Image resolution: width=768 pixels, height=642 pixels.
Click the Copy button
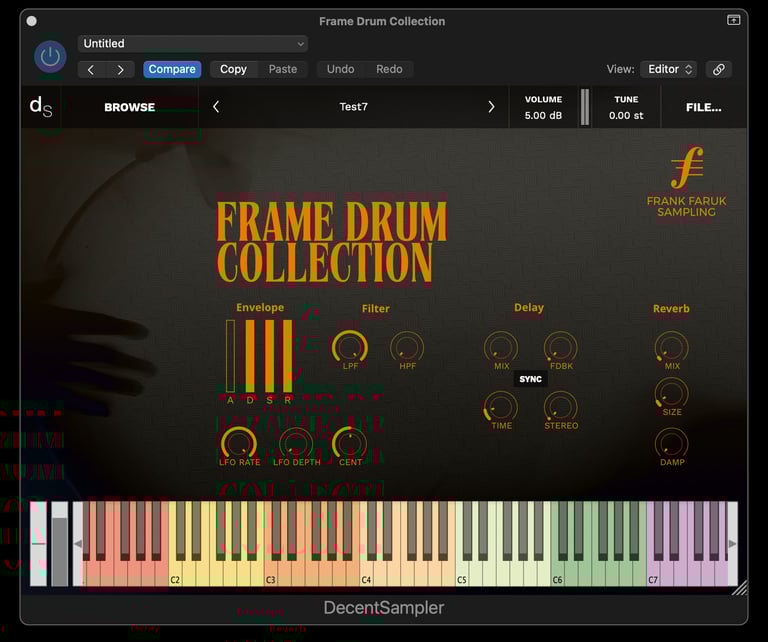[233, 69]
